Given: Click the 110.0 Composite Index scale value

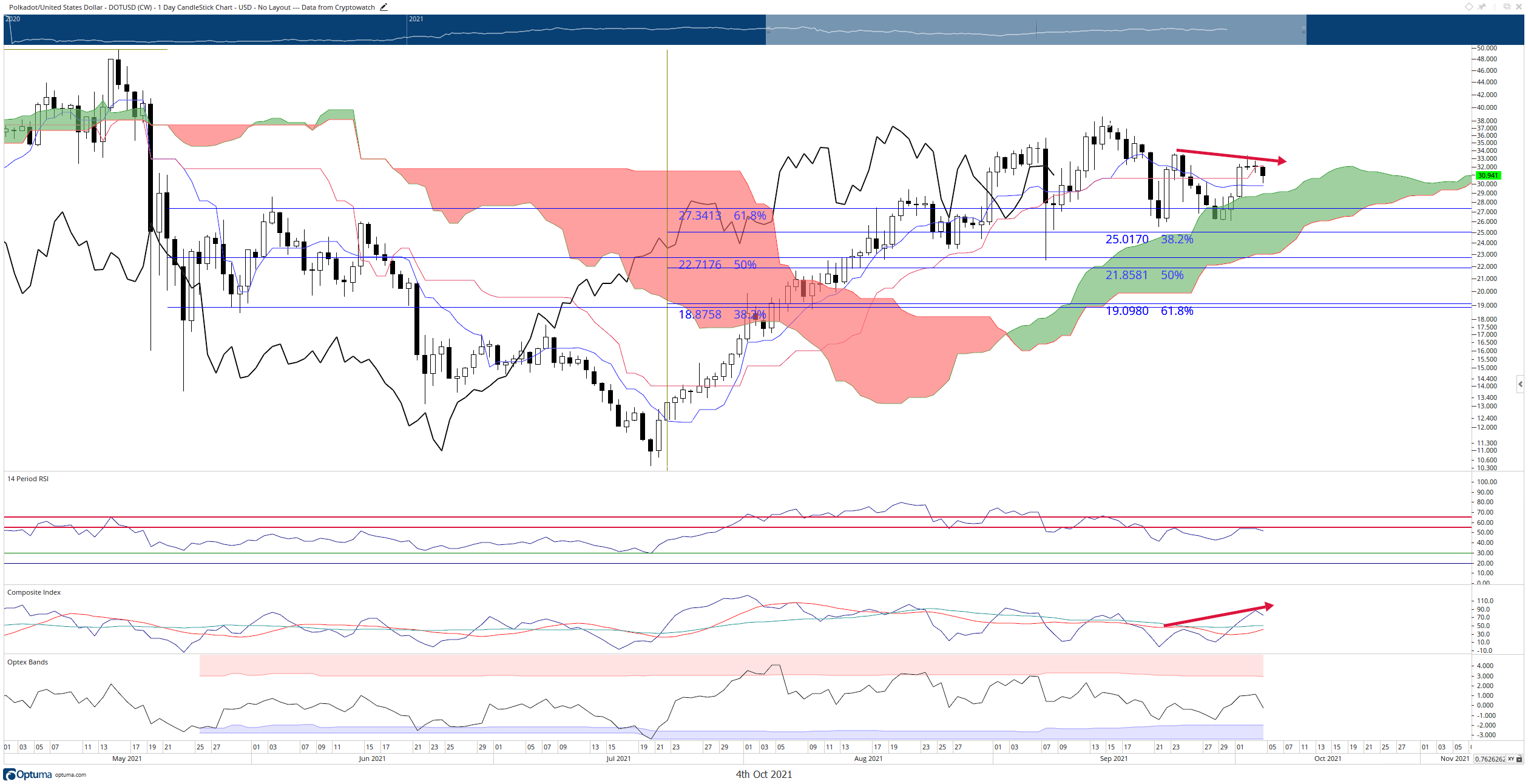Looking at the screenshot, I should click(1485, 601).
